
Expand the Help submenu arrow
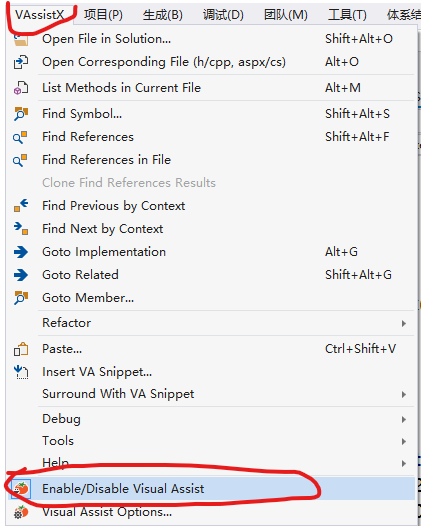[x=404, y=464]
